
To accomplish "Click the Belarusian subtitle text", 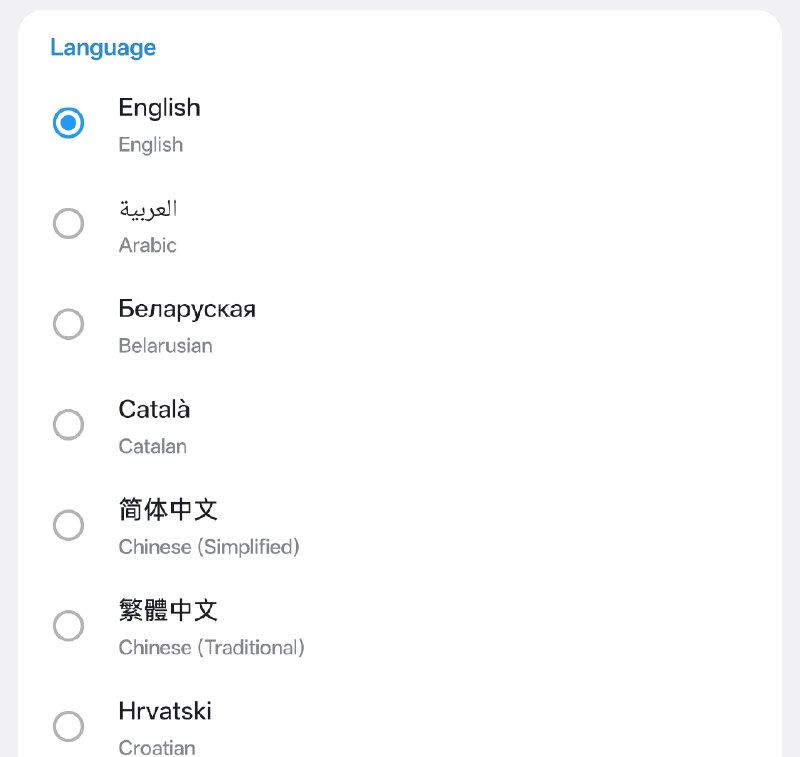I will pos(165,345).
